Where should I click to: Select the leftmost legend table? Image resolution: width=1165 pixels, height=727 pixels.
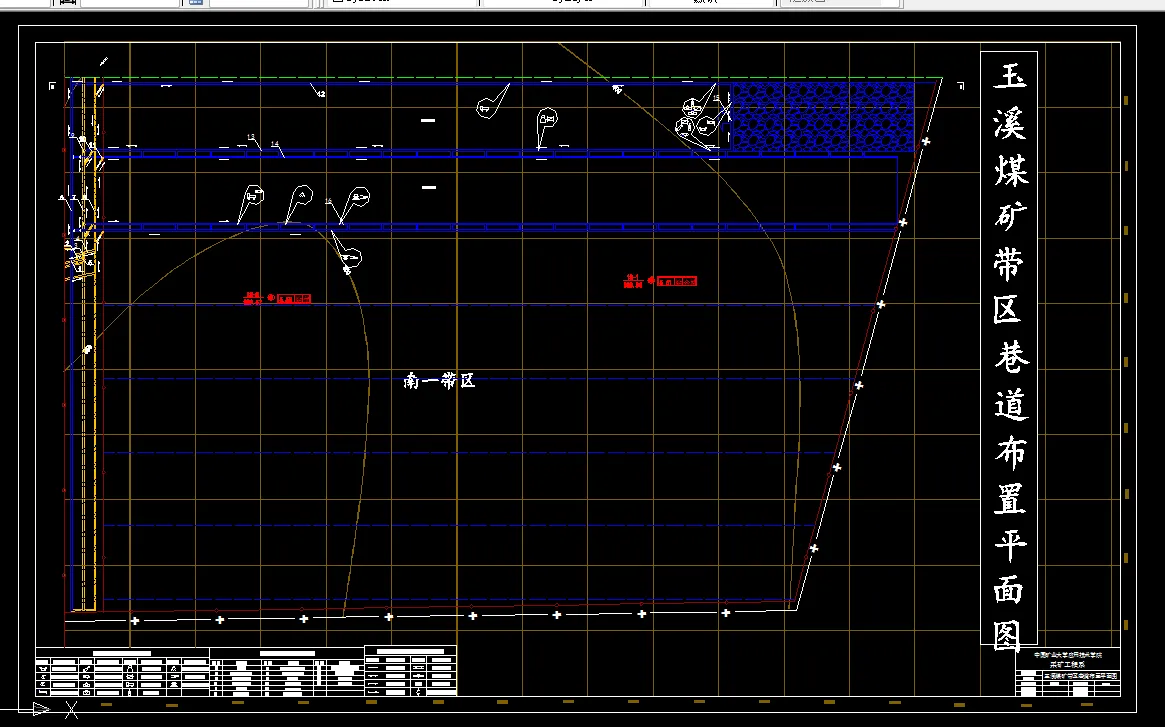click(x=123, y=672)
